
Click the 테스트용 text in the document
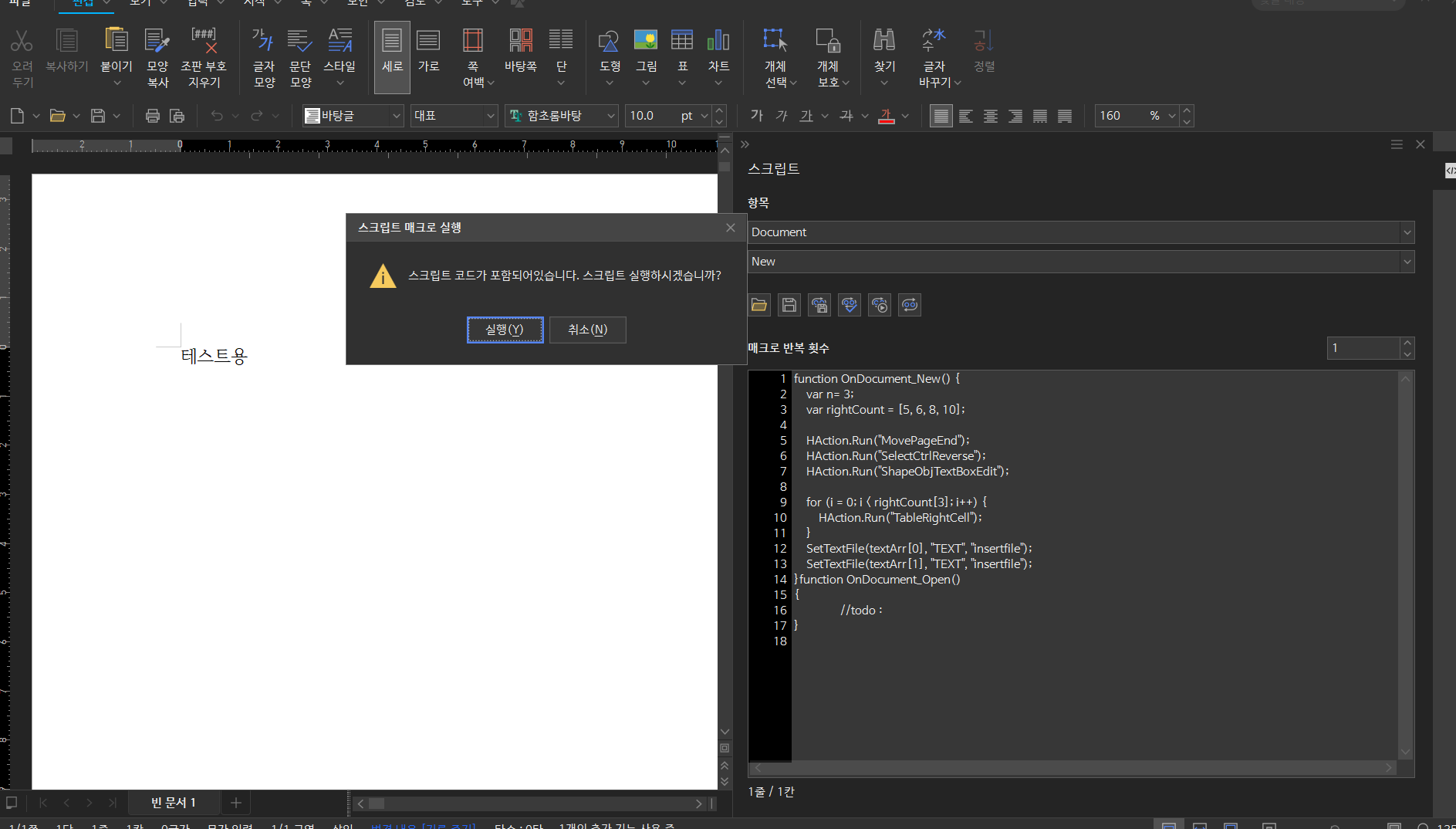click(214, 356)
